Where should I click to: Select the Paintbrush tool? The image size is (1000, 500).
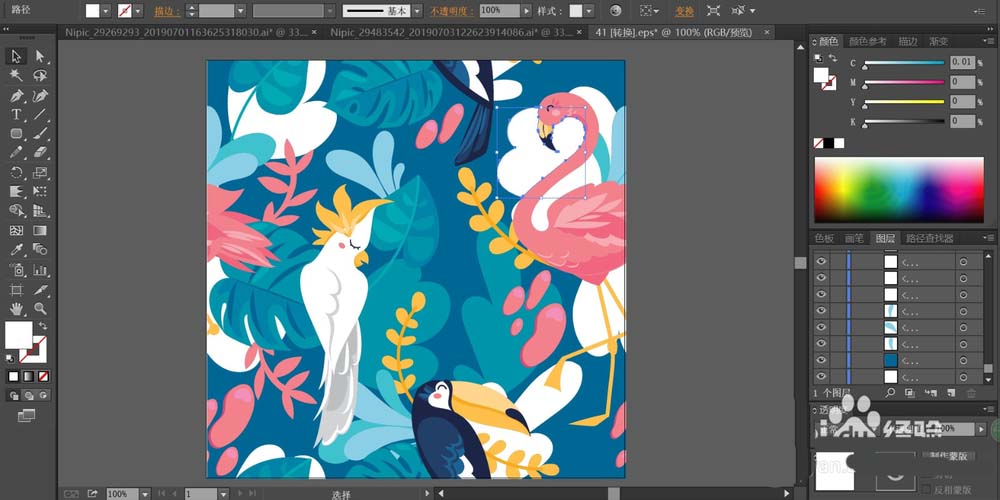(x=40, y=133)
